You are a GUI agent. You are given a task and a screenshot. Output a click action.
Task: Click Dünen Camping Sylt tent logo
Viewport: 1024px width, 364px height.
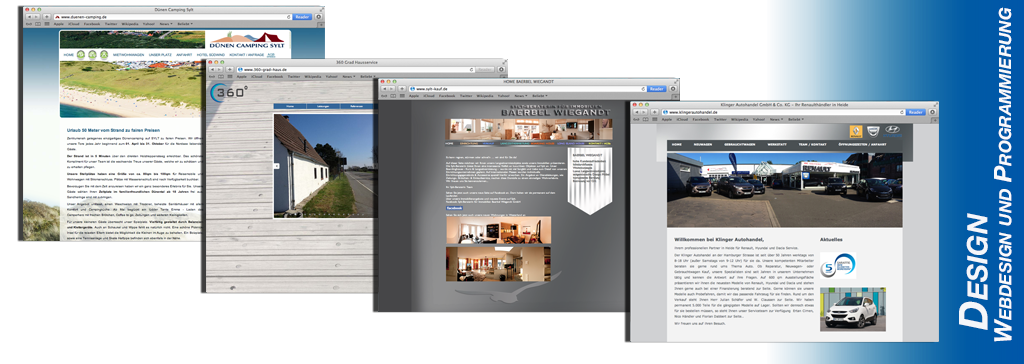point(247,40)
